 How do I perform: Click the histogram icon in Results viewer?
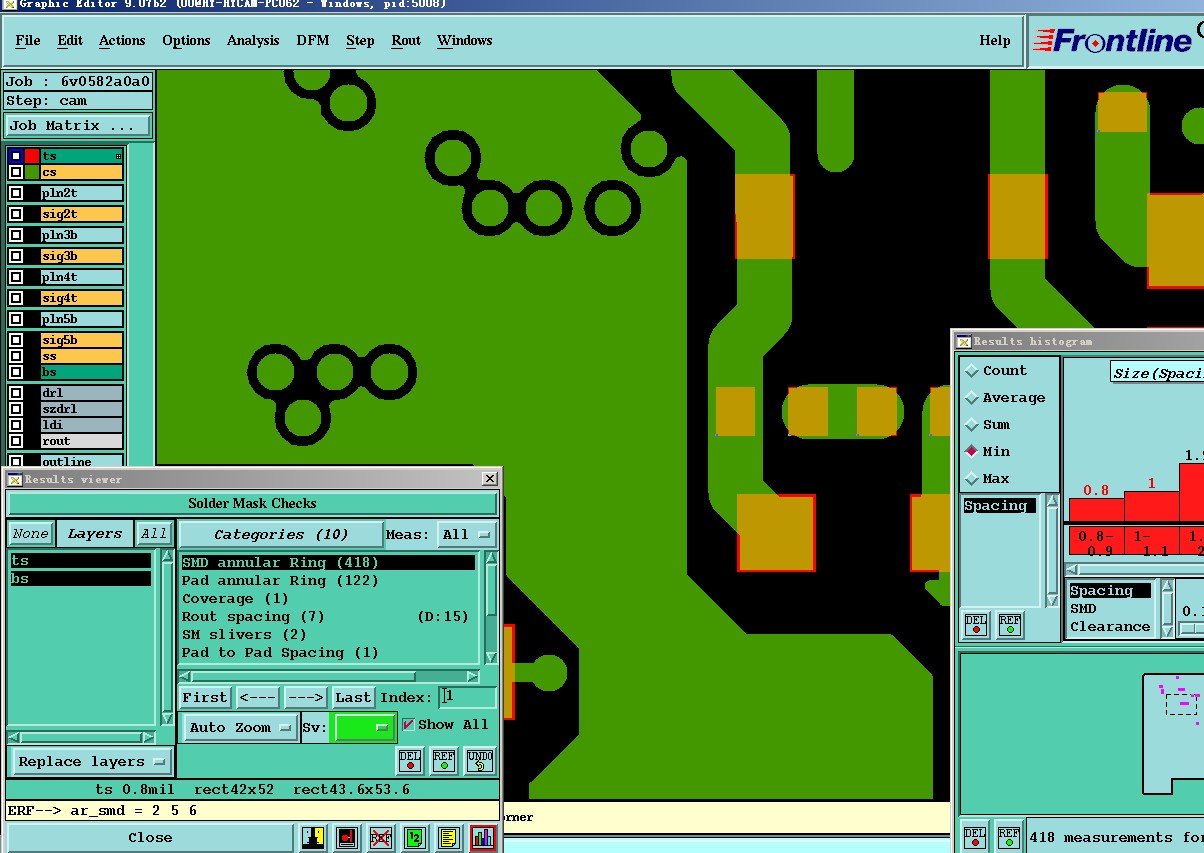tap(483, 838)
